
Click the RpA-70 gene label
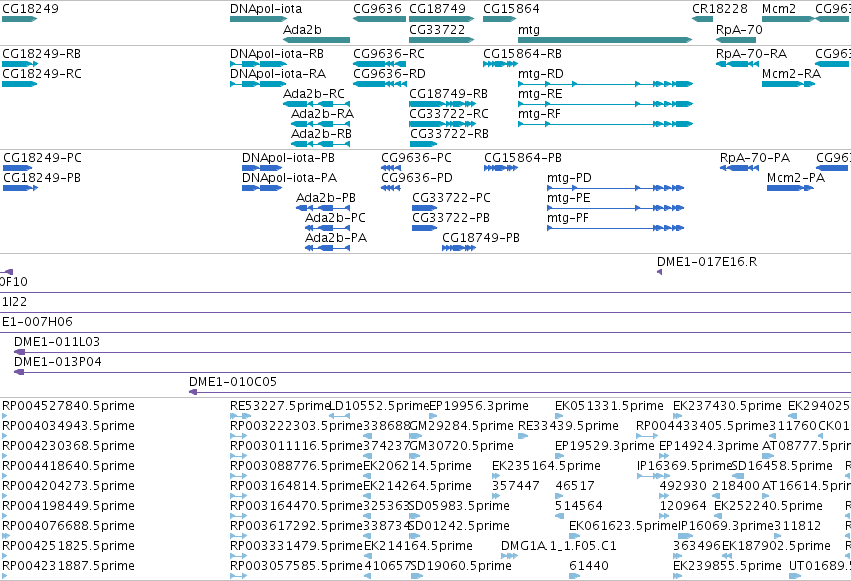pos(739,29)
